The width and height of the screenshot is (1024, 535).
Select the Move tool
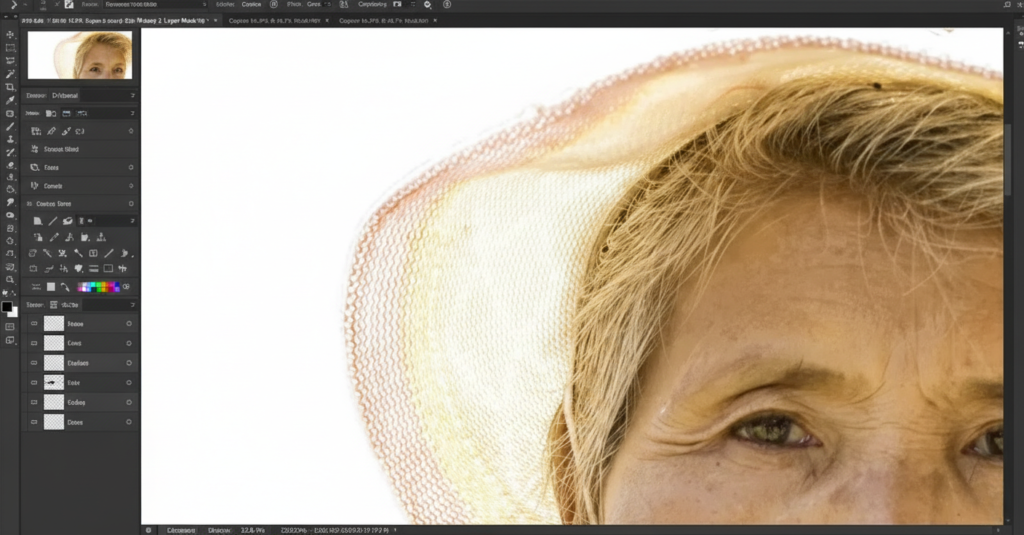[x=10, y=35]
